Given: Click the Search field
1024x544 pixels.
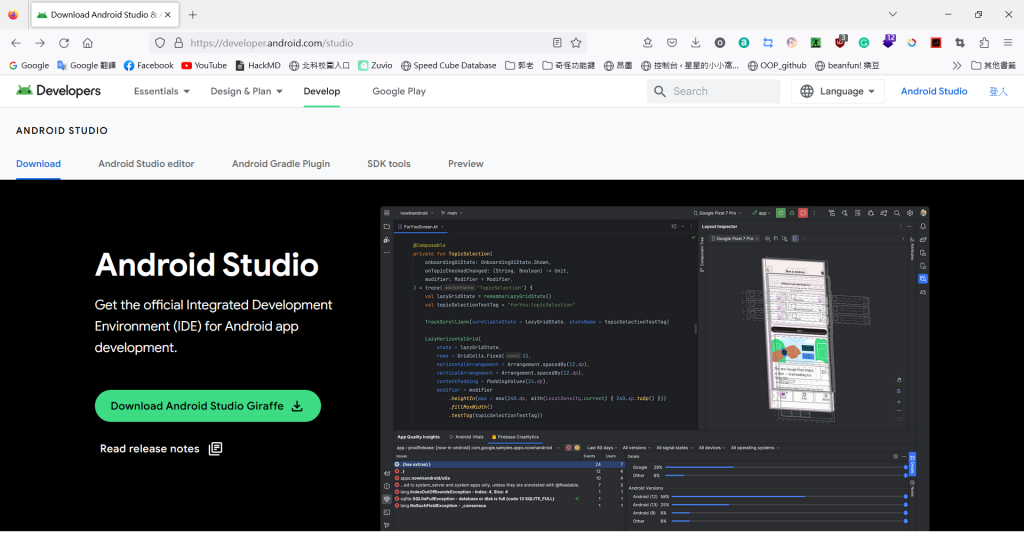Looking at the screenshot, I should [x=713, y=91].
